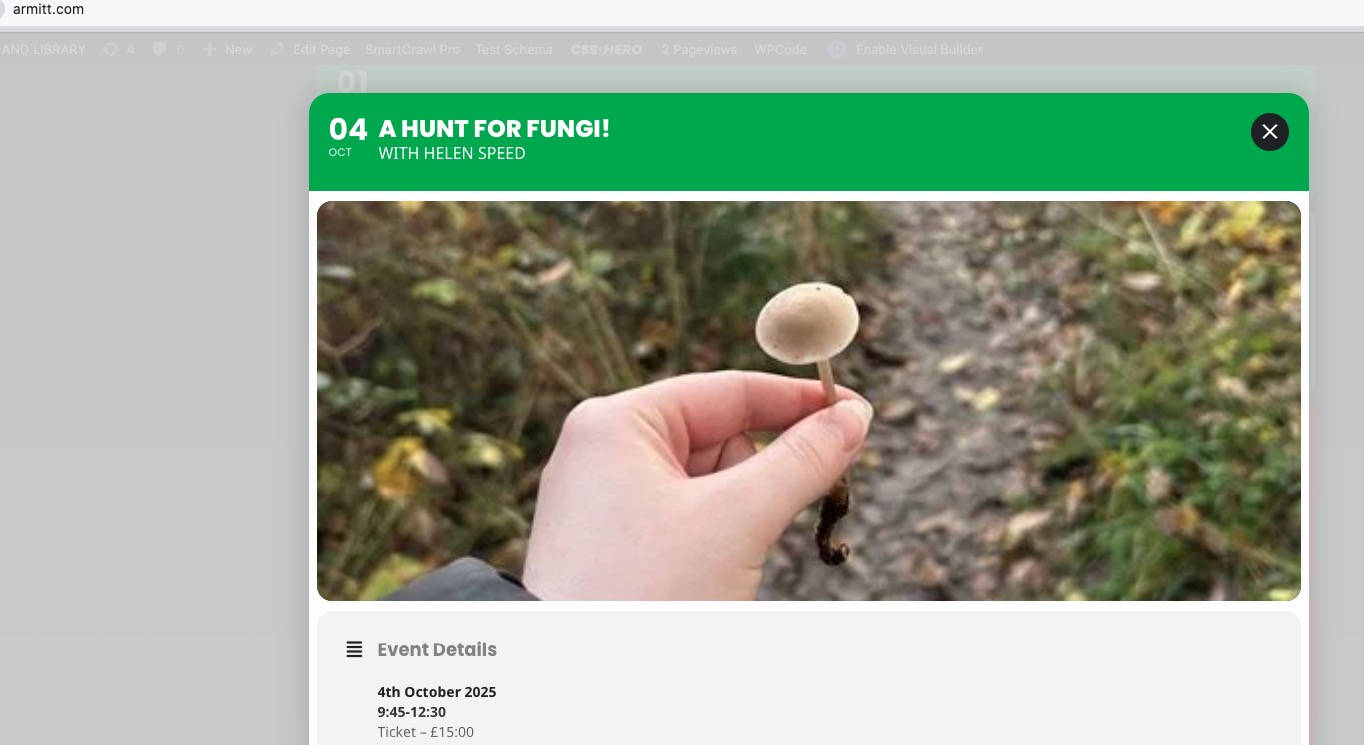Open the updates counter icon showing 4
Image resolution: width=1364 pixels, height=745 pixels.
pos(110,49)
